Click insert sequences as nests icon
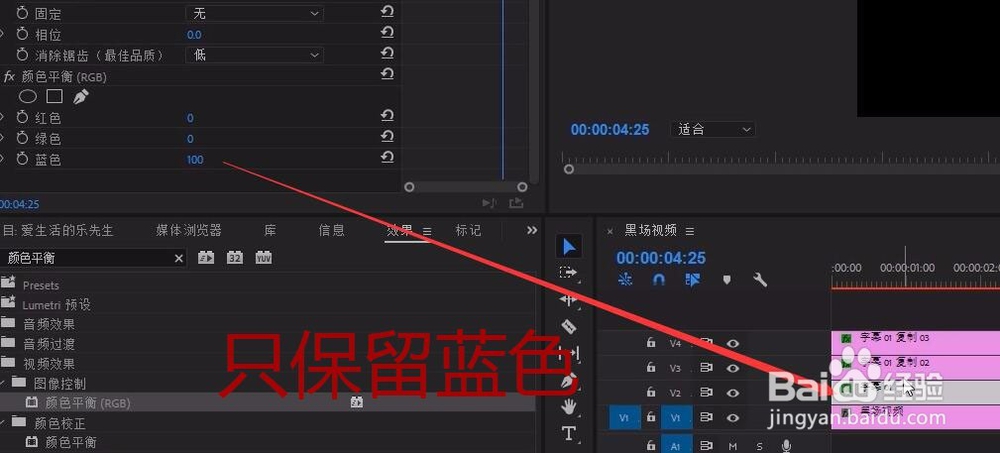1000x453 pixels. [625, 279]
